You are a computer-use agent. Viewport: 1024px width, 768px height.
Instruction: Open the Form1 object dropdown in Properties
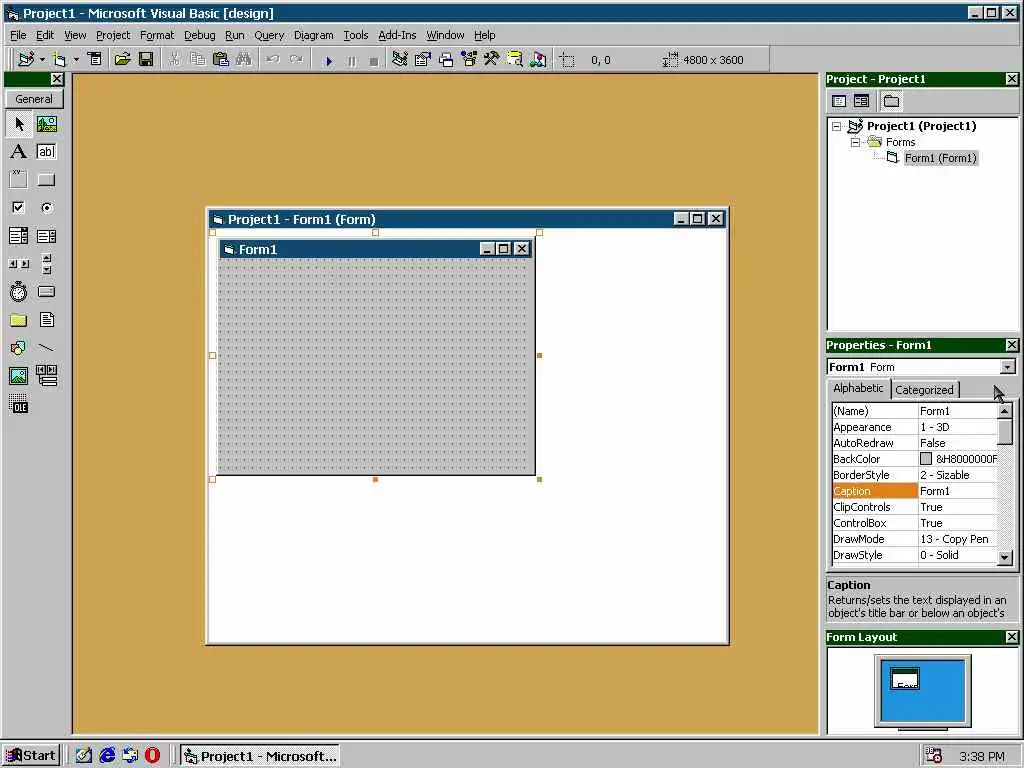[x=1008, y=367]
